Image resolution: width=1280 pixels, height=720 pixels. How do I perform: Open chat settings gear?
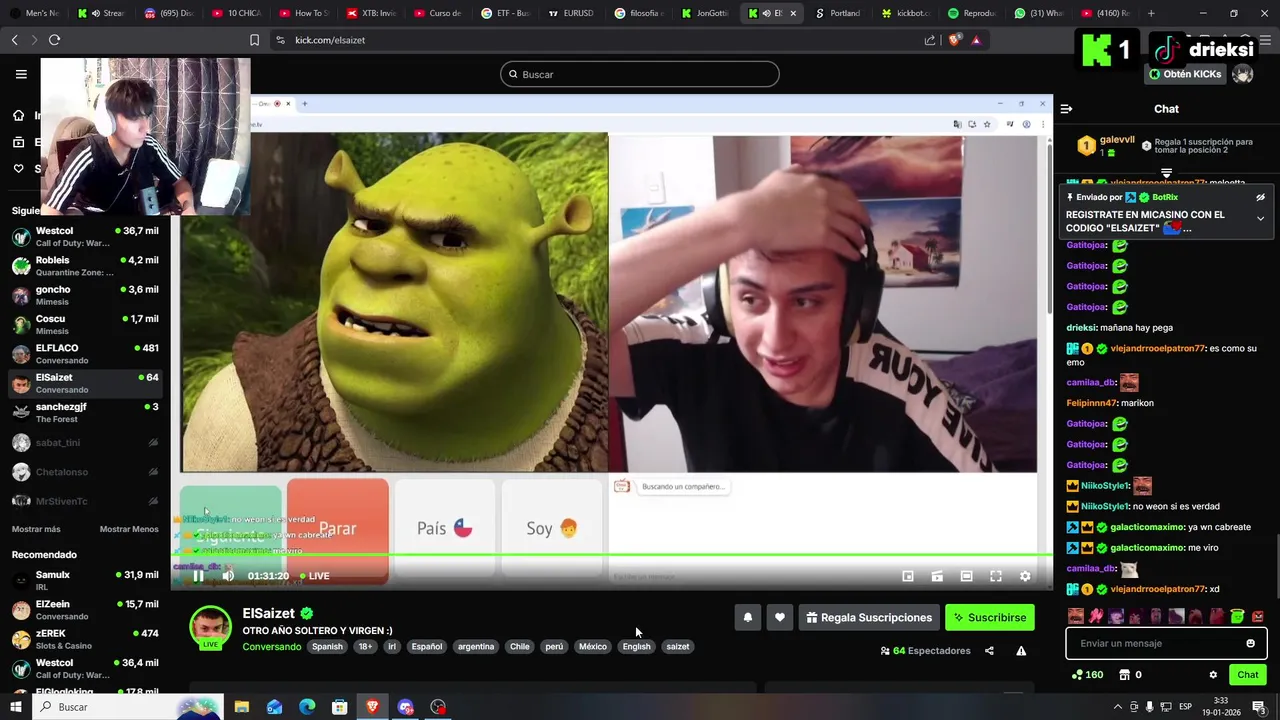point(1213,675)
